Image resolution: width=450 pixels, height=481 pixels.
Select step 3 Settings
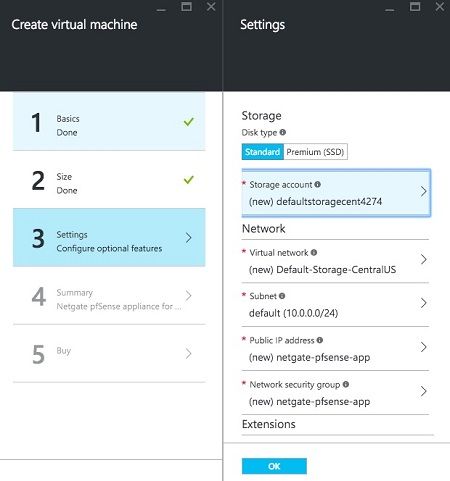[109, 237]
